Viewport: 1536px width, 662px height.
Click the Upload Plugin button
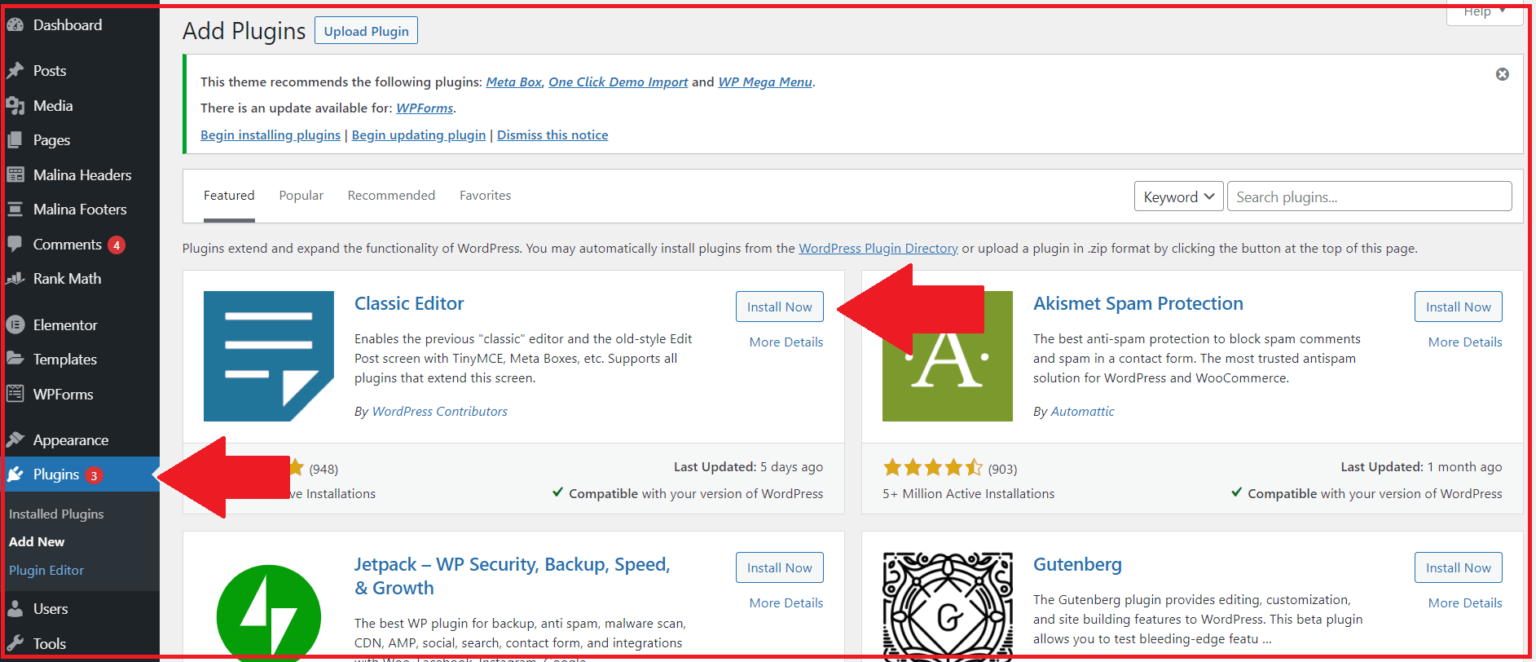pos(366,31)
